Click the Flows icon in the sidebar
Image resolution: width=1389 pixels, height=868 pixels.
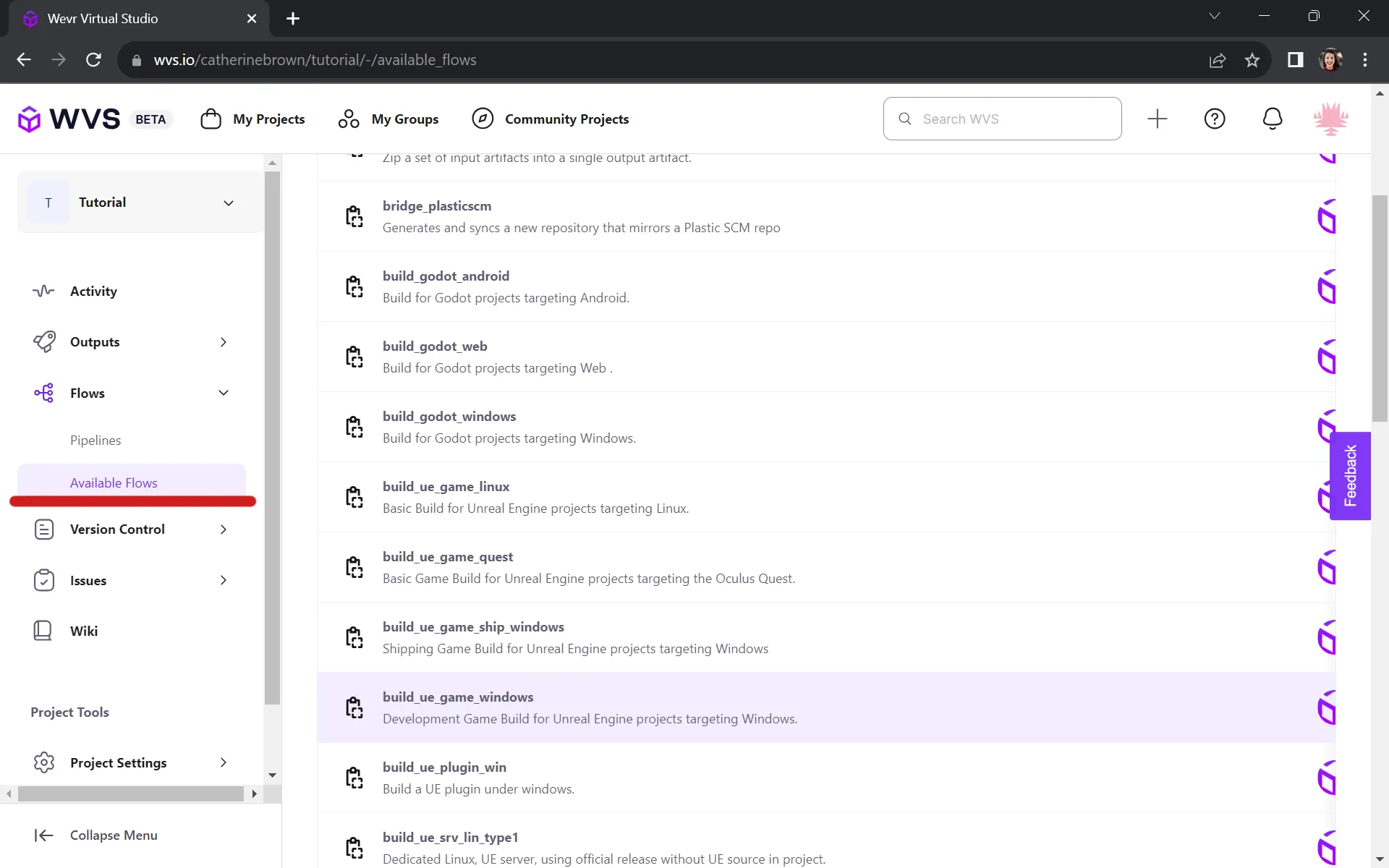coord(43,393)
